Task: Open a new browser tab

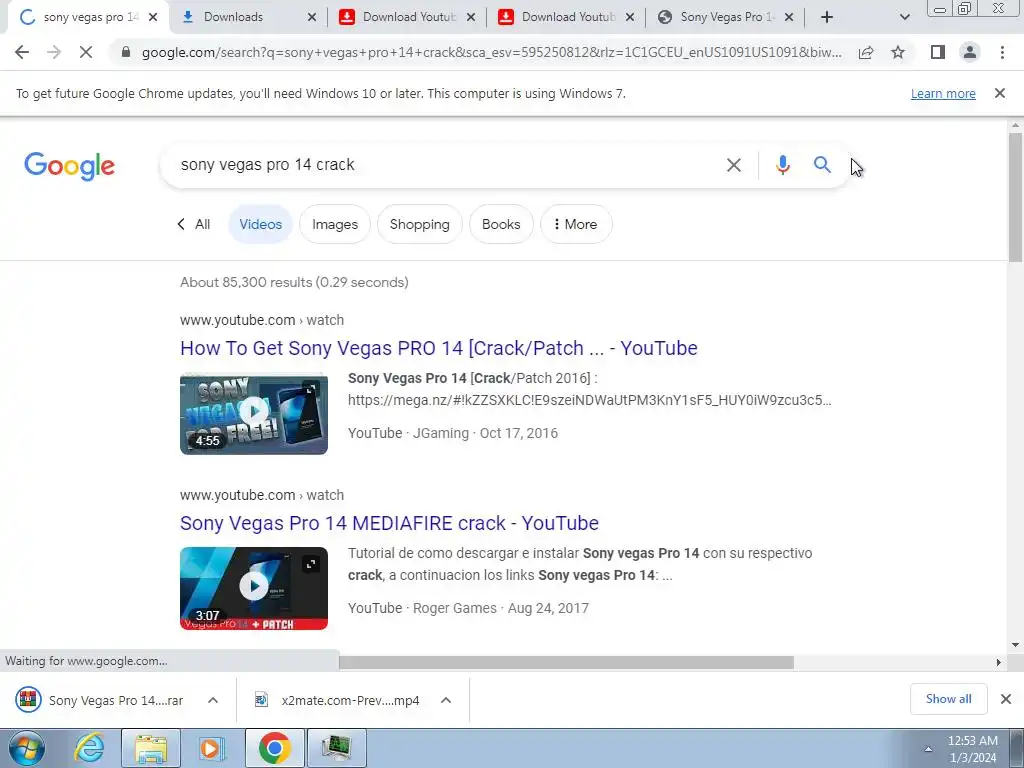Action: click(827, 17)
